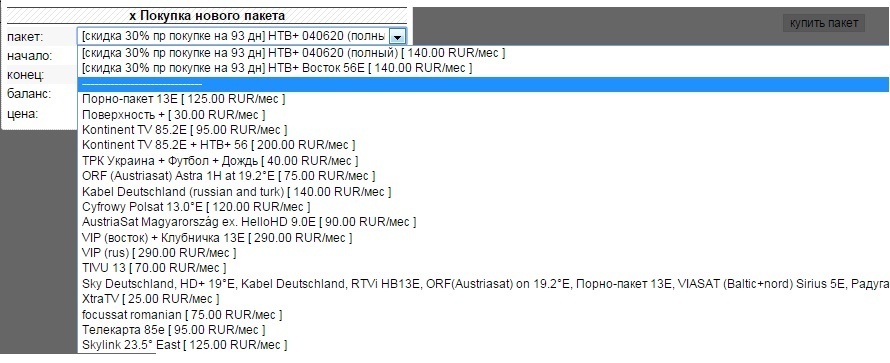Choose Kontinent TV 85.2E + НТВ+ 56 package

(482, 145)
